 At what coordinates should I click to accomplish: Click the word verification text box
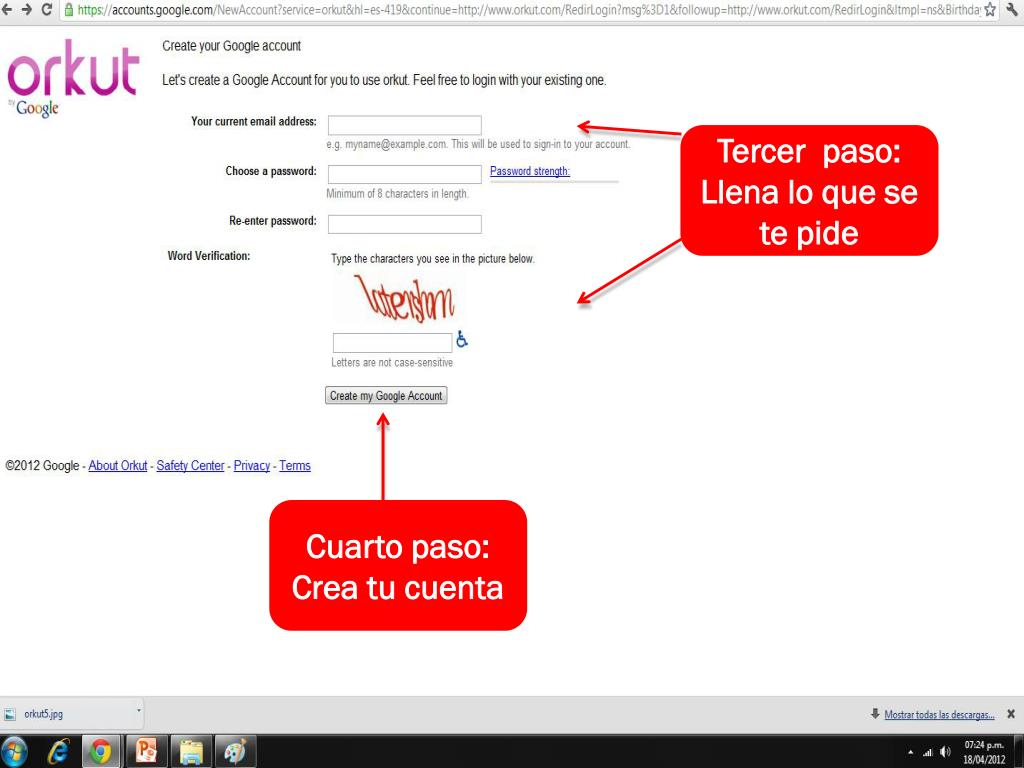(392, 342)
